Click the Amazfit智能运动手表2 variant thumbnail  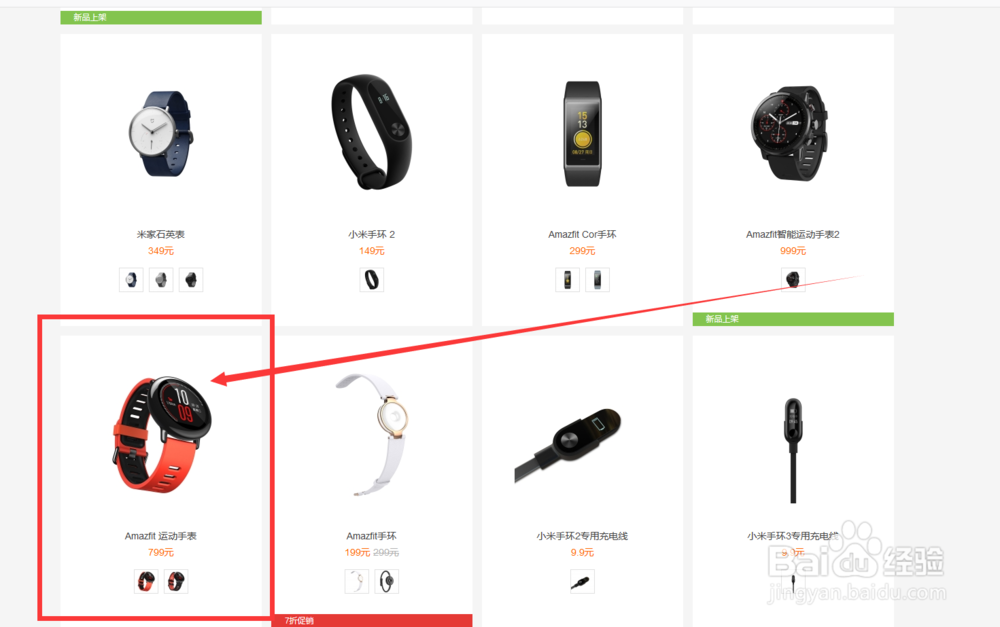[793, 279]
